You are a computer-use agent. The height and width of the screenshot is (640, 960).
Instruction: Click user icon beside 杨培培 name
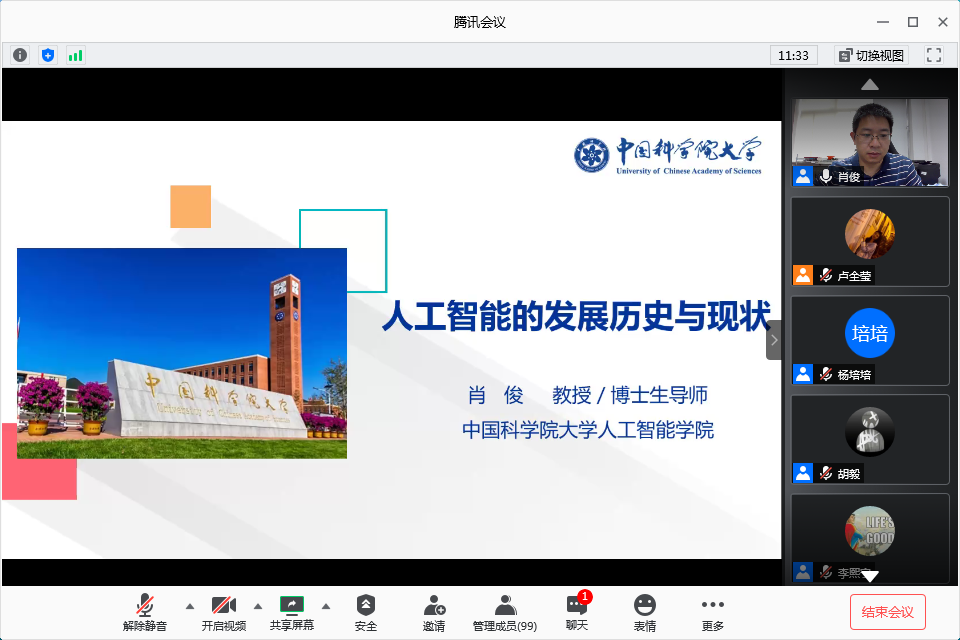[803, 374]
